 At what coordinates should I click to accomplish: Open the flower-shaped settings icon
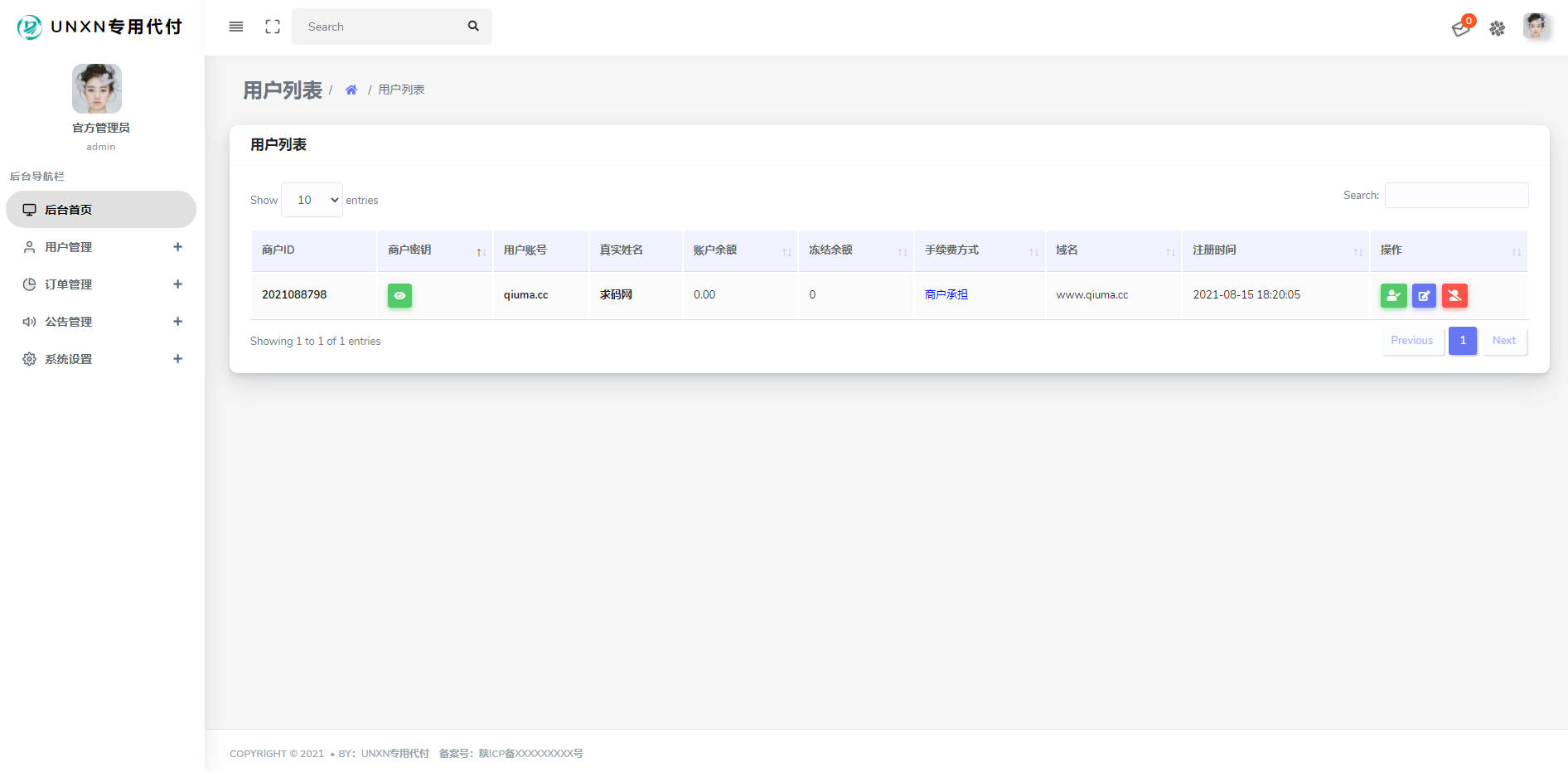pos(1497,28)
